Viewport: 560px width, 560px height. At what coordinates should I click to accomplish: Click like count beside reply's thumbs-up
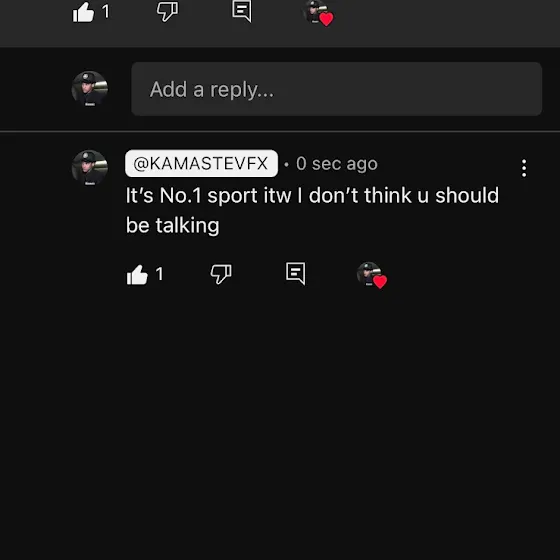(159, 274)
